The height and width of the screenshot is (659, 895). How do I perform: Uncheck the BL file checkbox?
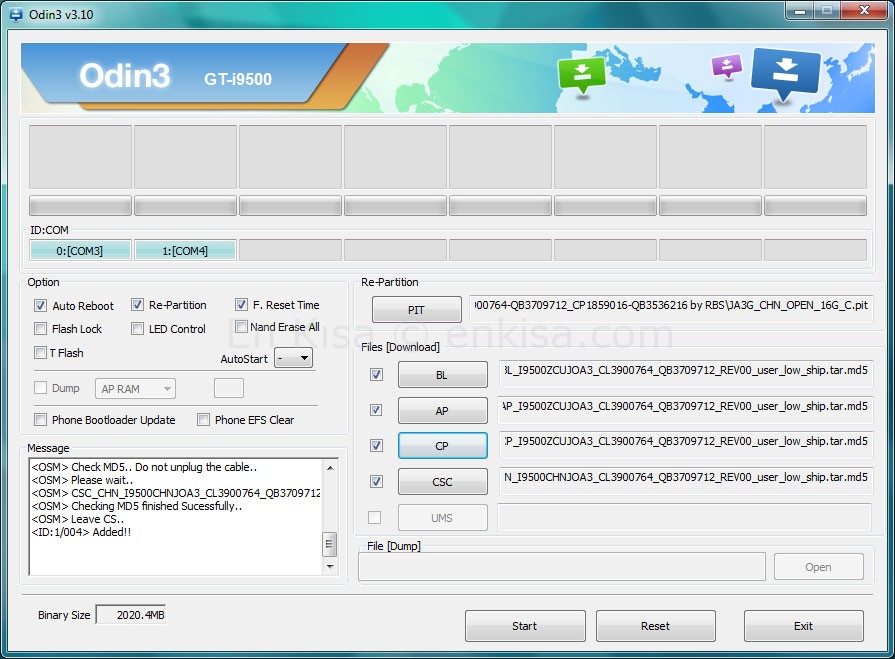click(x=376, y=374)
